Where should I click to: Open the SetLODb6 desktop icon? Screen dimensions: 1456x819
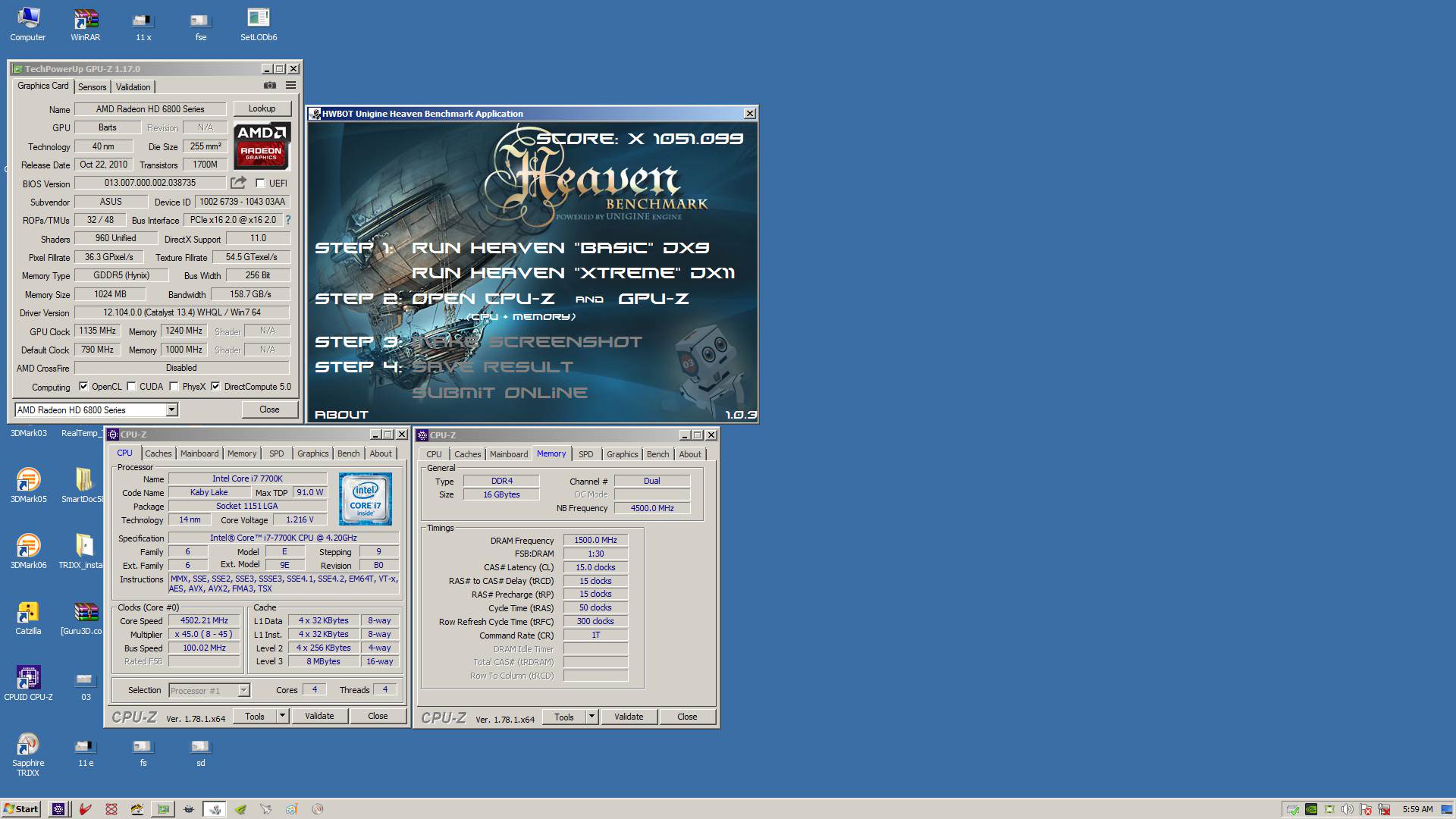click(259, 24)
